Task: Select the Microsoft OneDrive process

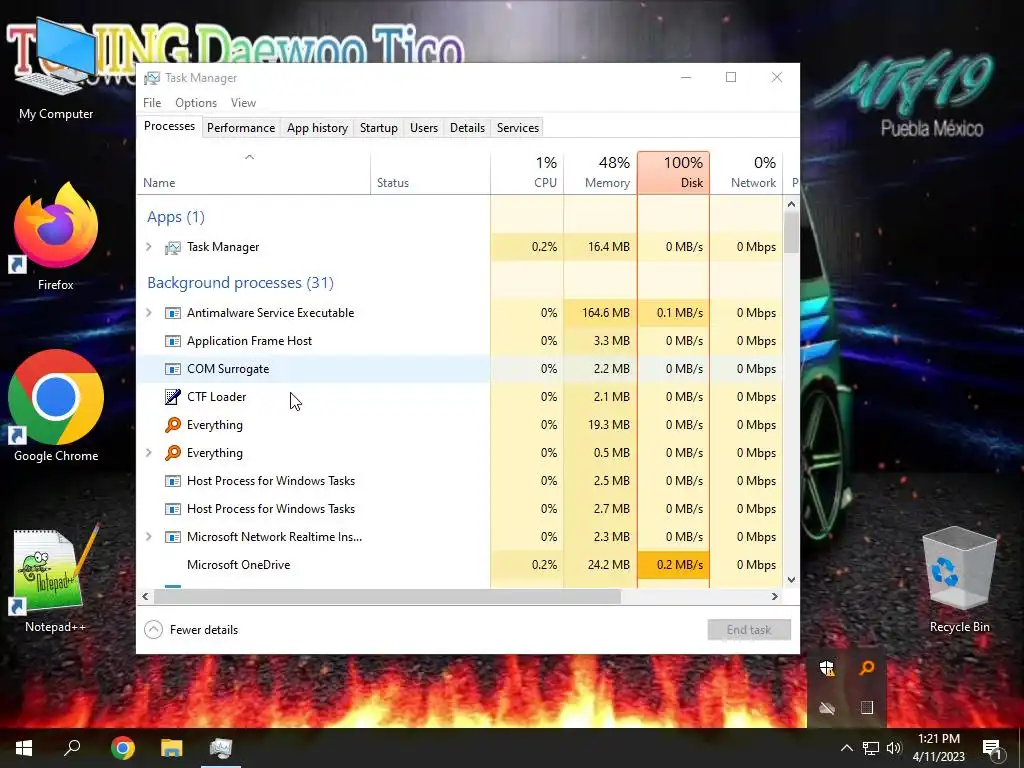Action: pyautogui.click(x=460, y=565)
